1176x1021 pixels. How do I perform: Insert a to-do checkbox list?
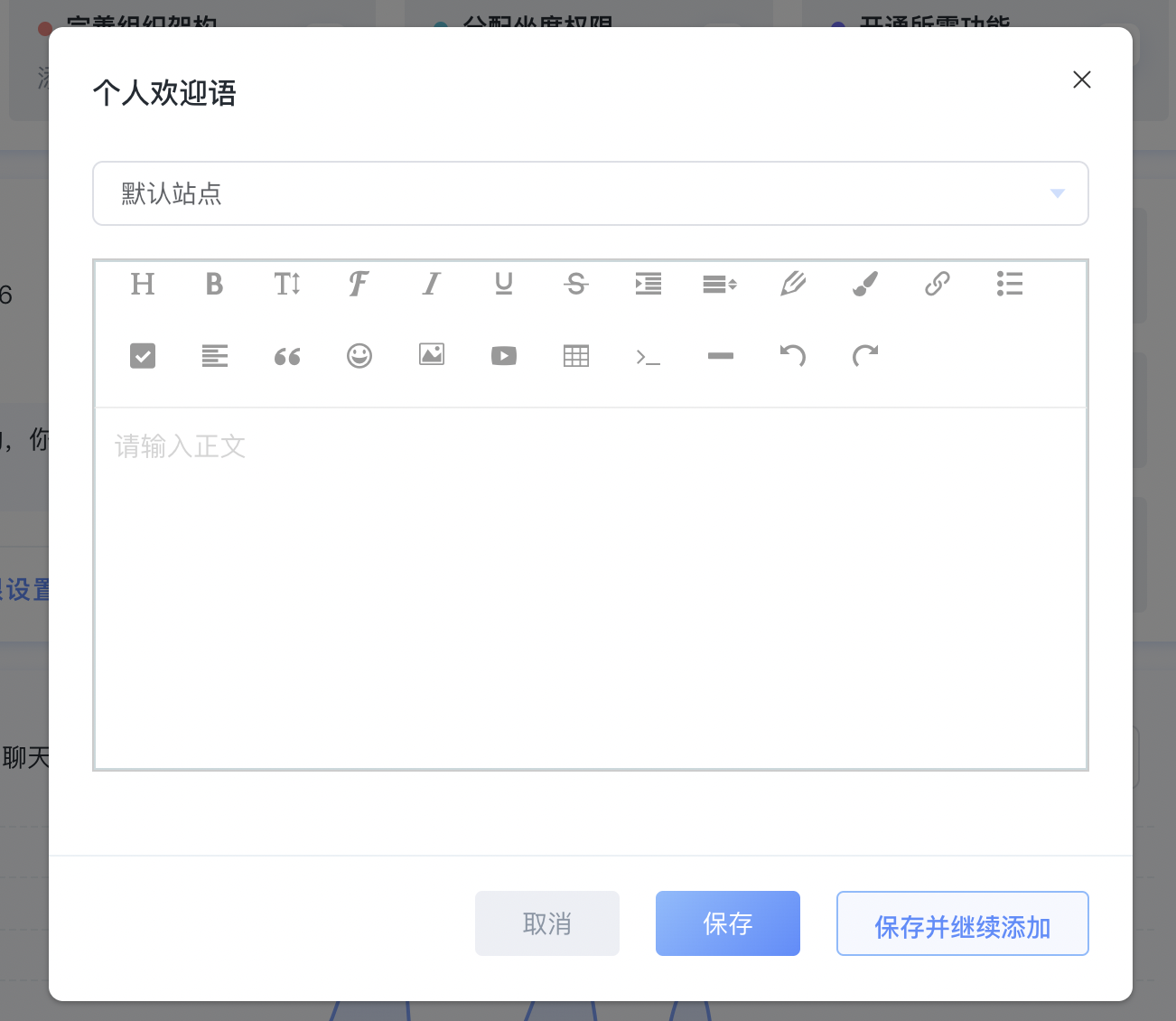point(143,356)
